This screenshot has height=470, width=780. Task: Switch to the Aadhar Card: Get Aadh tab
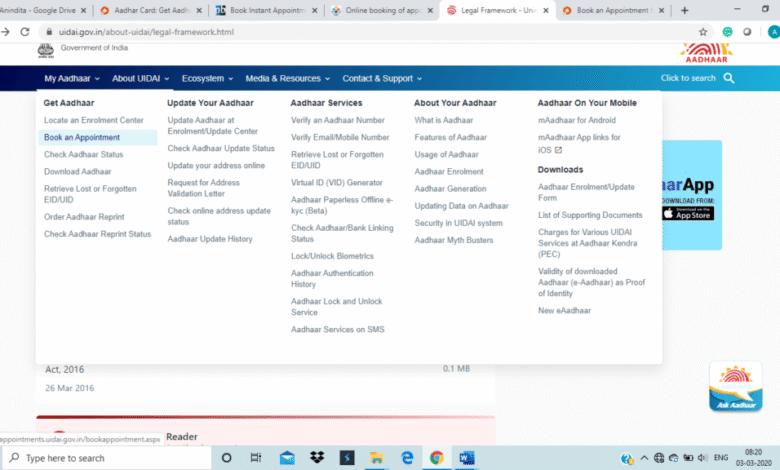pyautogui.click(x=152, y=10)
